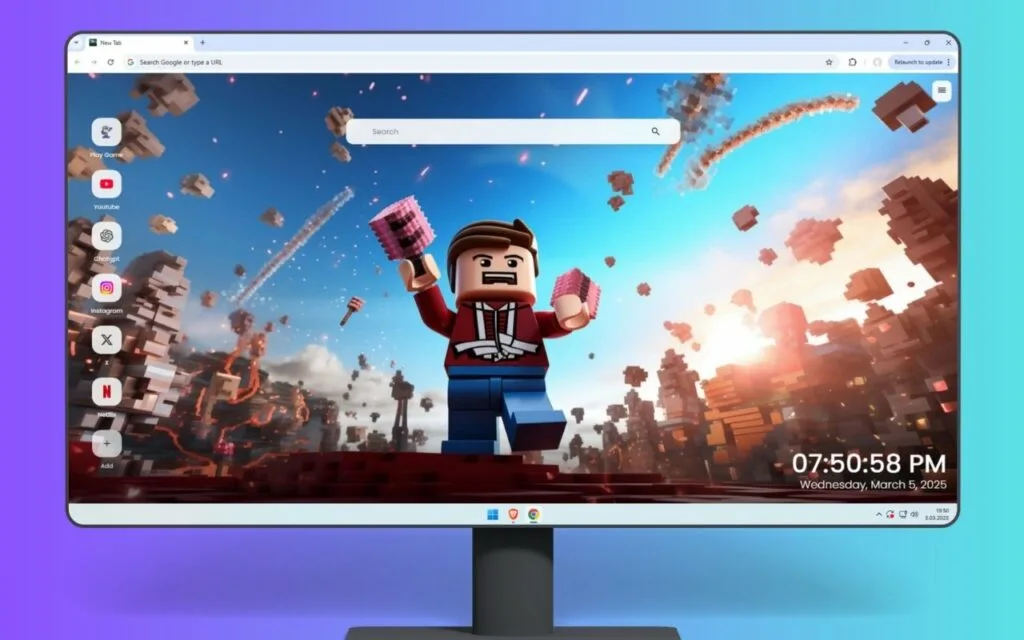
Task: Reload the page
Action: (x=110, y=62)
